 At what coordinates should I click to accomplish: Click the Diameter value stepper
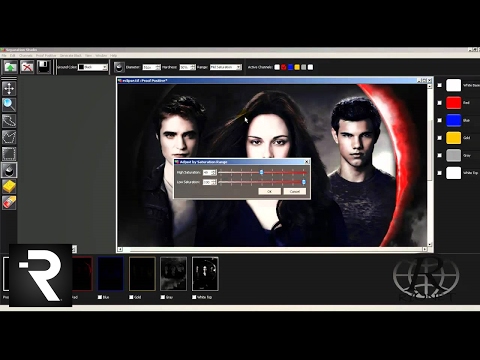point(158,67)
